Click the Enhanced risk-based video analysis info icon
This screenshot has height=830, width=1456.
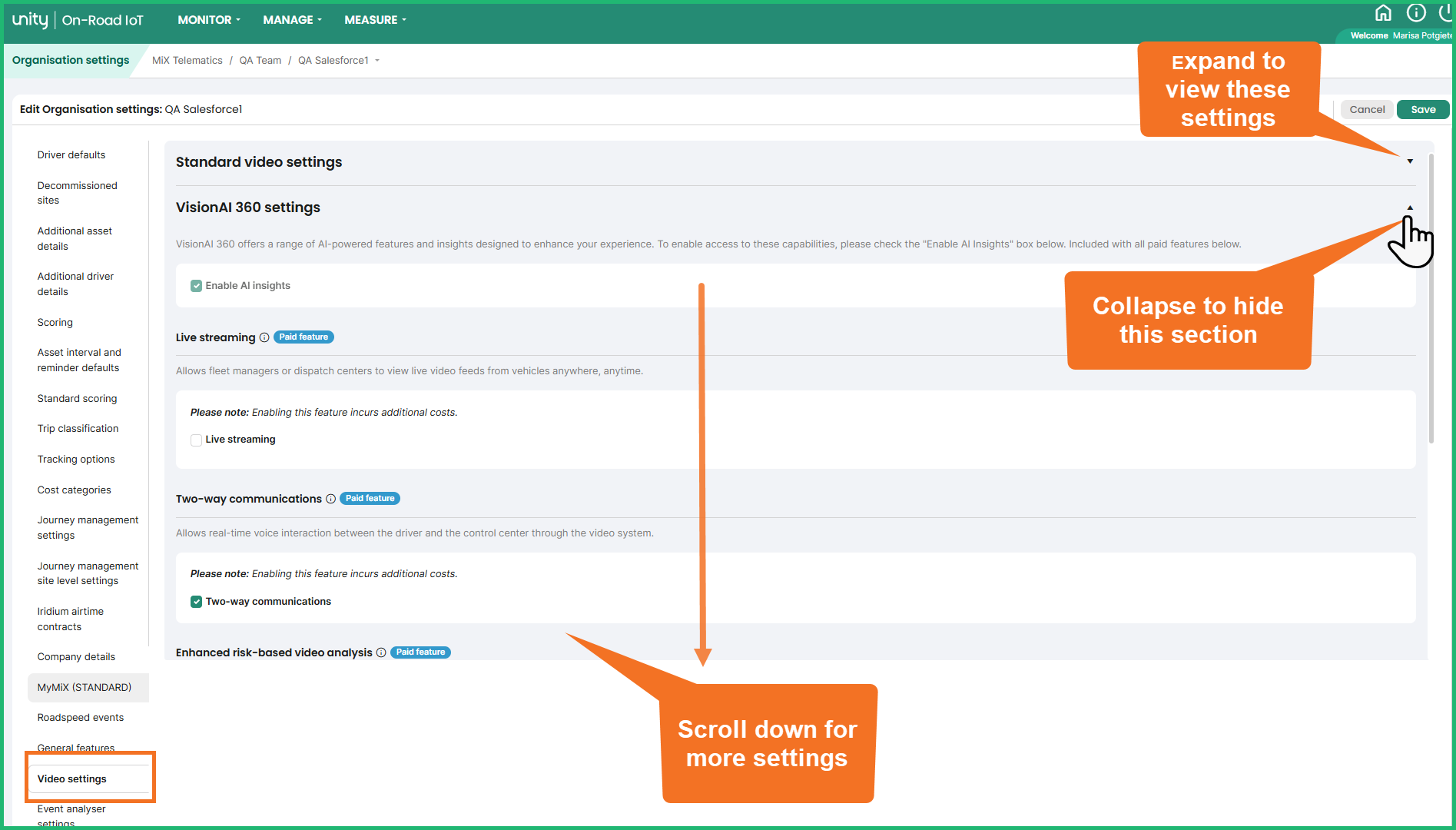tap(381, 652)
